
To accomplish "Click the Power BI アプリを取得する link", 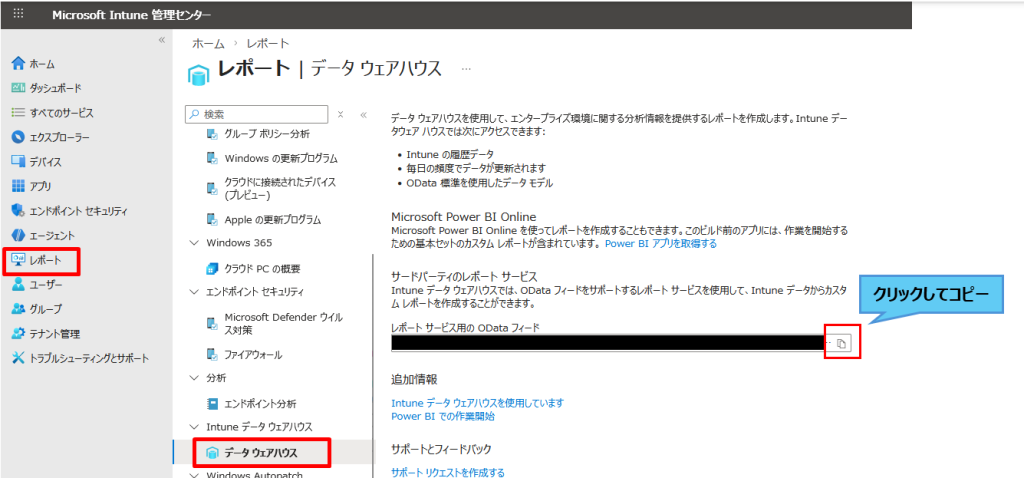I will 660,243.
